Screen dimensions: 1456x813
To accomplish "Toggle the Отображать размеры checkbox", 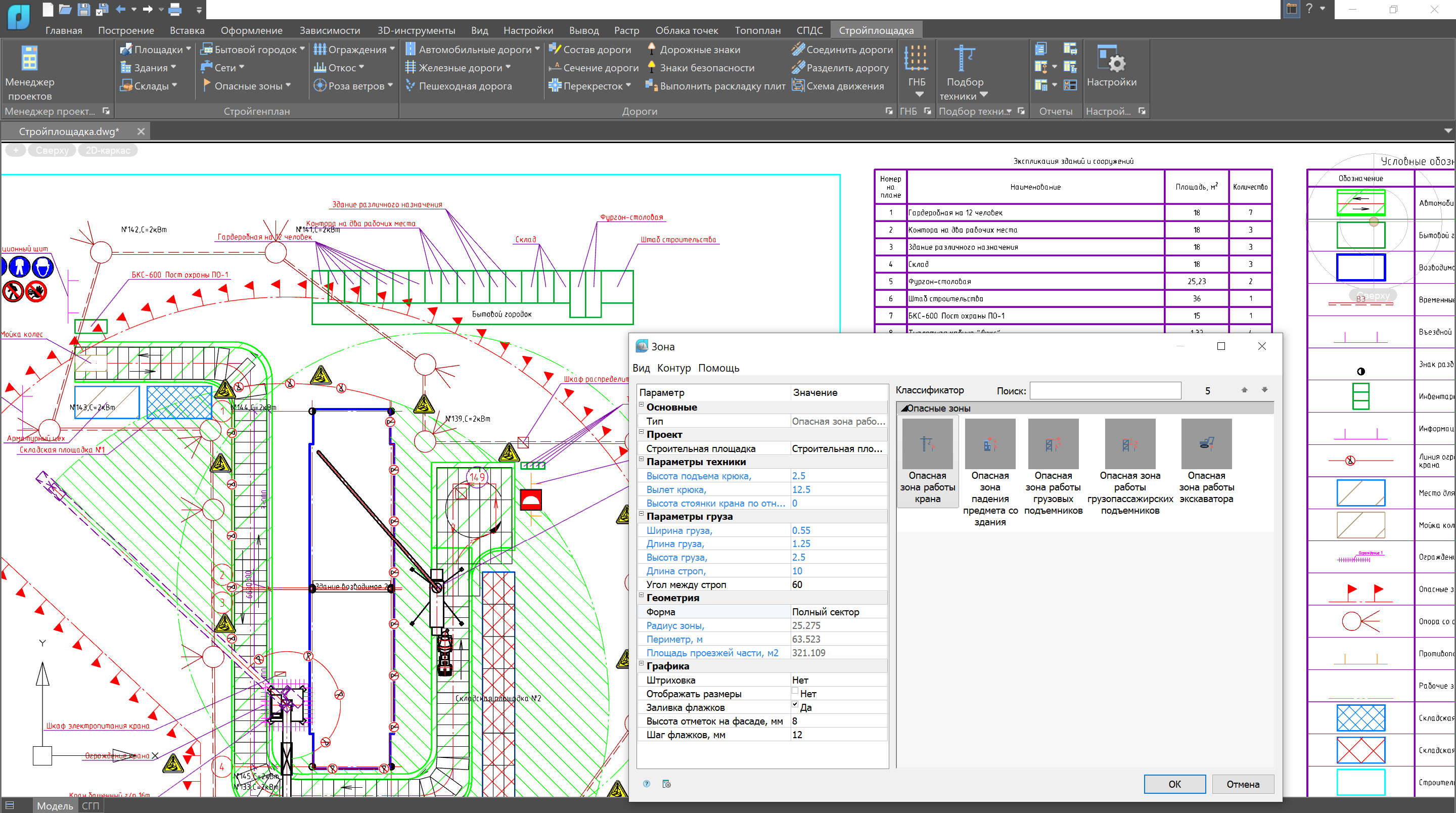I will (x=795, y=691).
